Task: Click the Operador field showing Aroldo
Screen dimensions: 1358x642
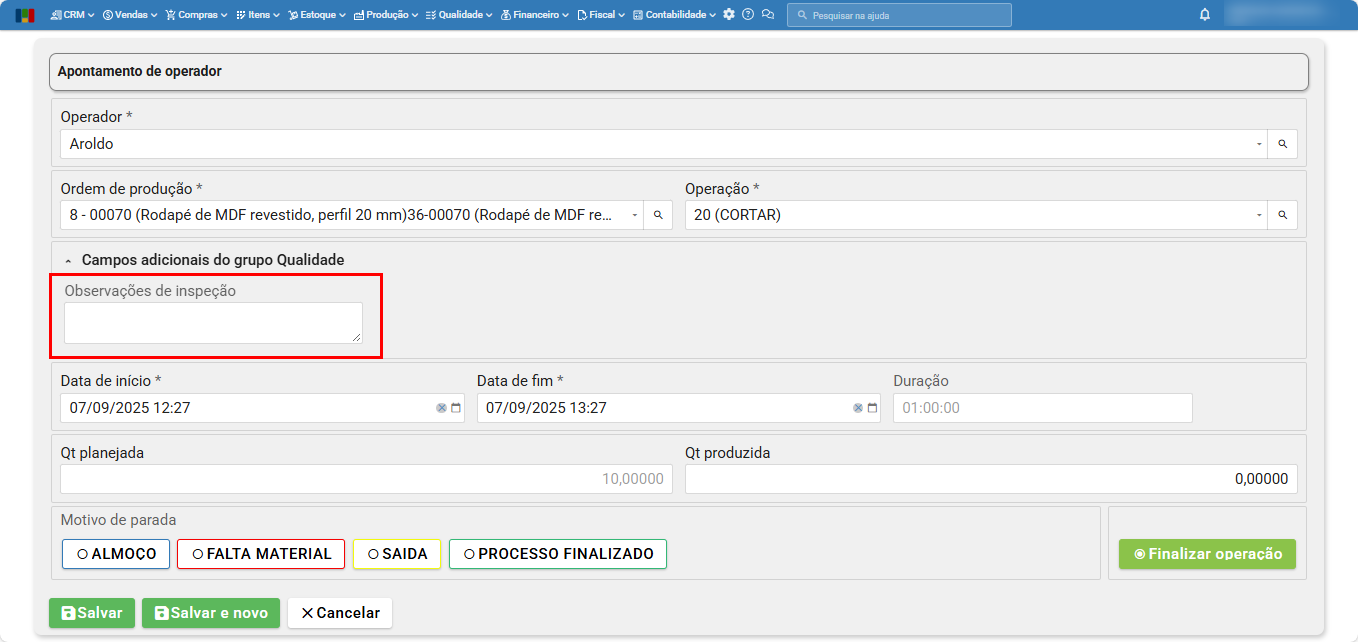Action: 664,144
